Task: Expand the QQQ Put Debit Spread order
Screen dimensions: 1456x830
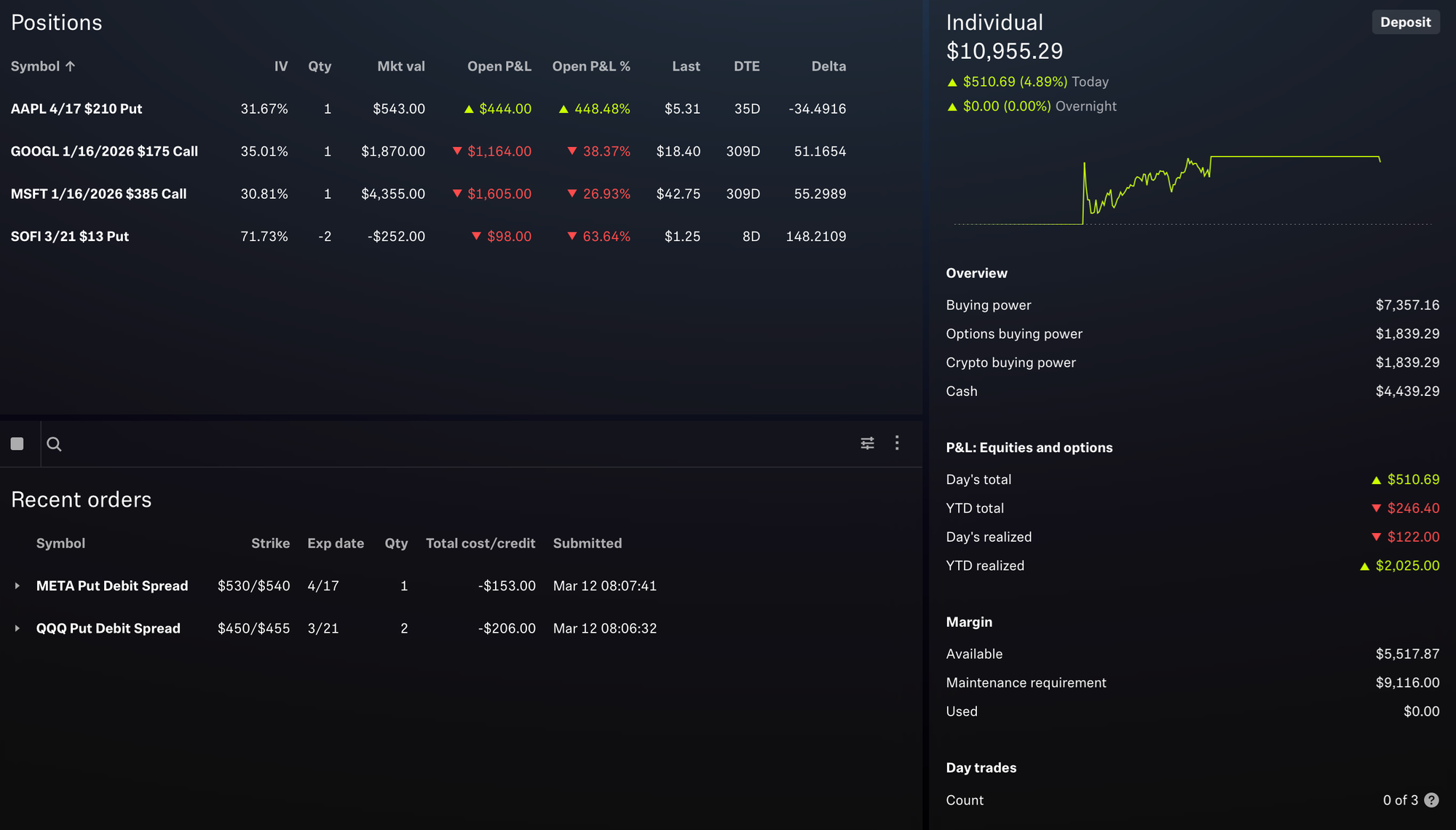Action: [17, 628]
